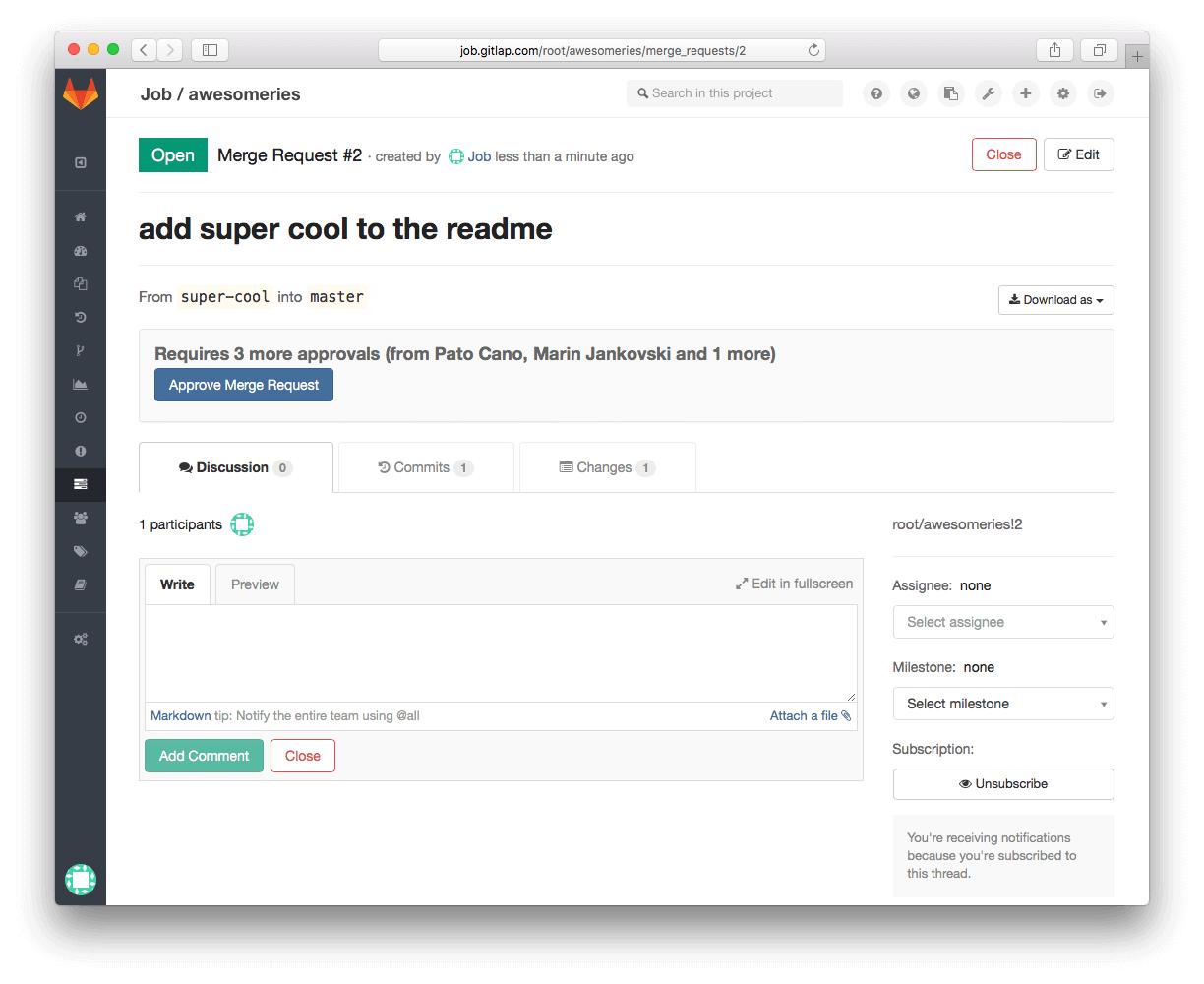Screen dimensions: 1204x984
Task: Open help question mark icon
Action: (x=876, y=93)
